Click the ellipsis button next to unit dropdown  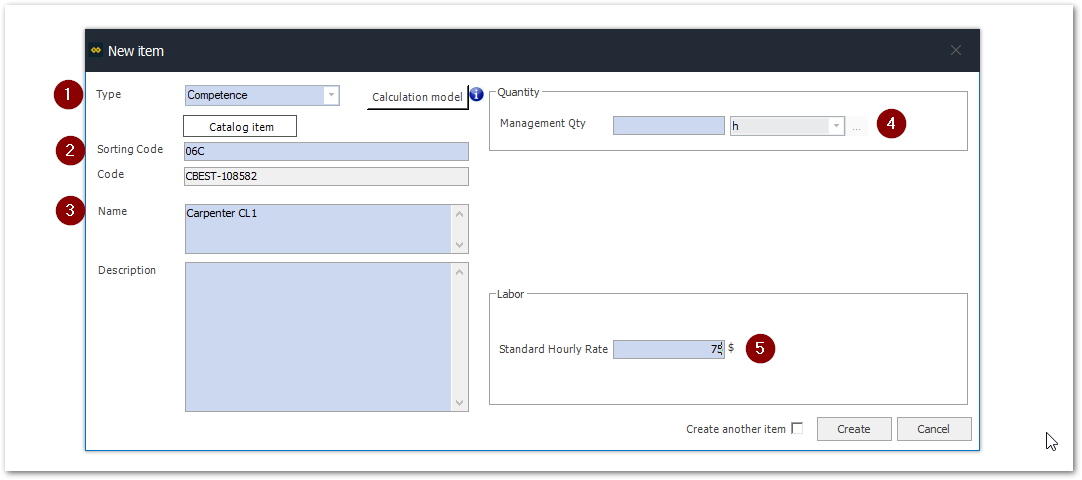click(856, 127)
